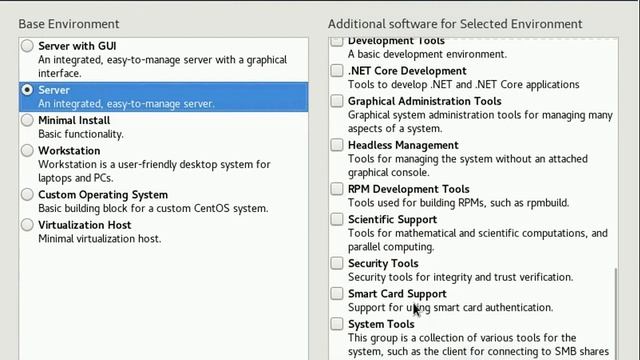
Task: Click the 'RPM Development Tools' label
Action: pyautogui.click(x=409, y=189)
